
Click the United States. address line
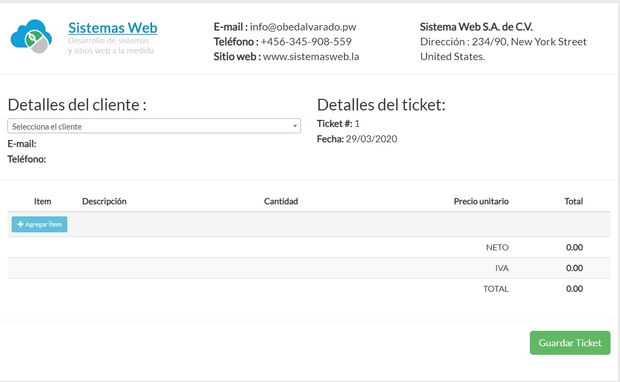click(452, 57)
